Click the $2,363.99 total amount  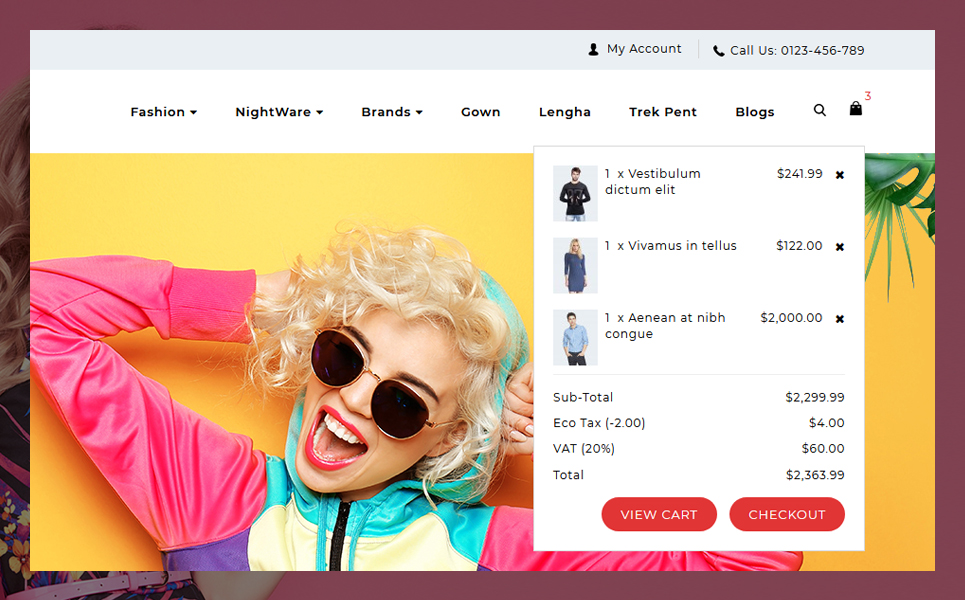click(x=815, y=474)
